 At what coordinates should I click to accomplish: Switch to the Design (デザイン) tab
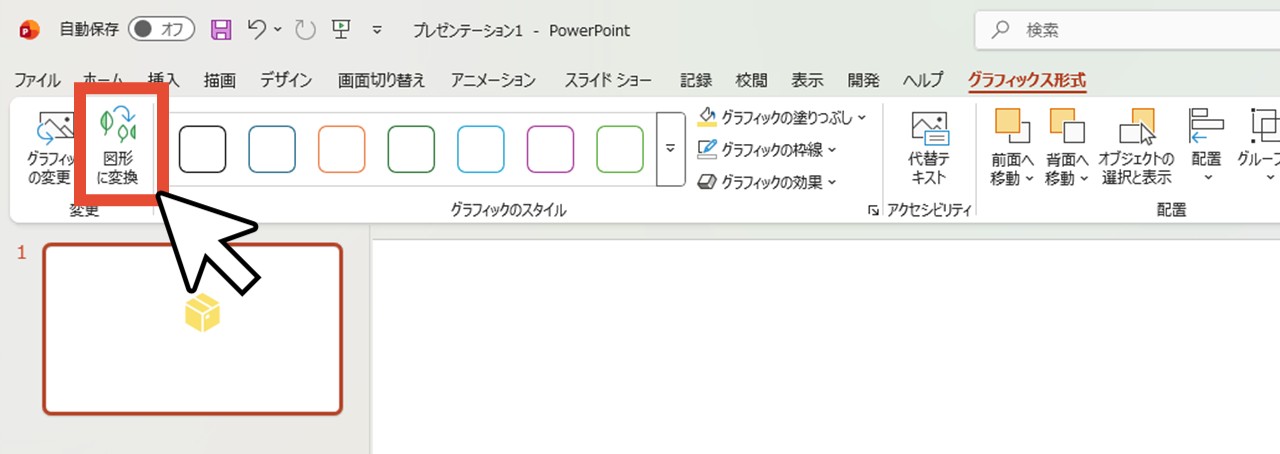286,80
